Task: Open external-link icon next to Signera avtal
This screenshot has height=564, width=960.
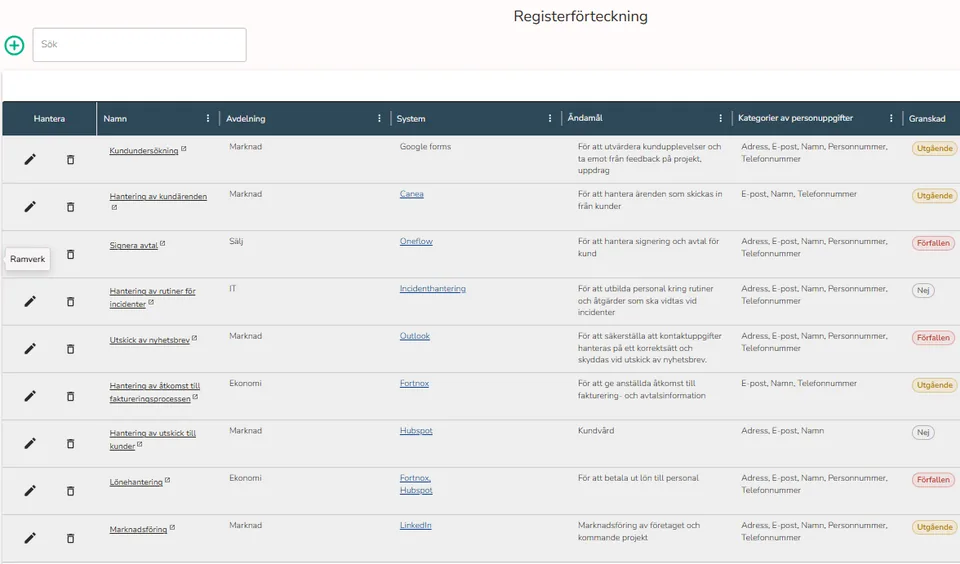Action: coord(162,243)
